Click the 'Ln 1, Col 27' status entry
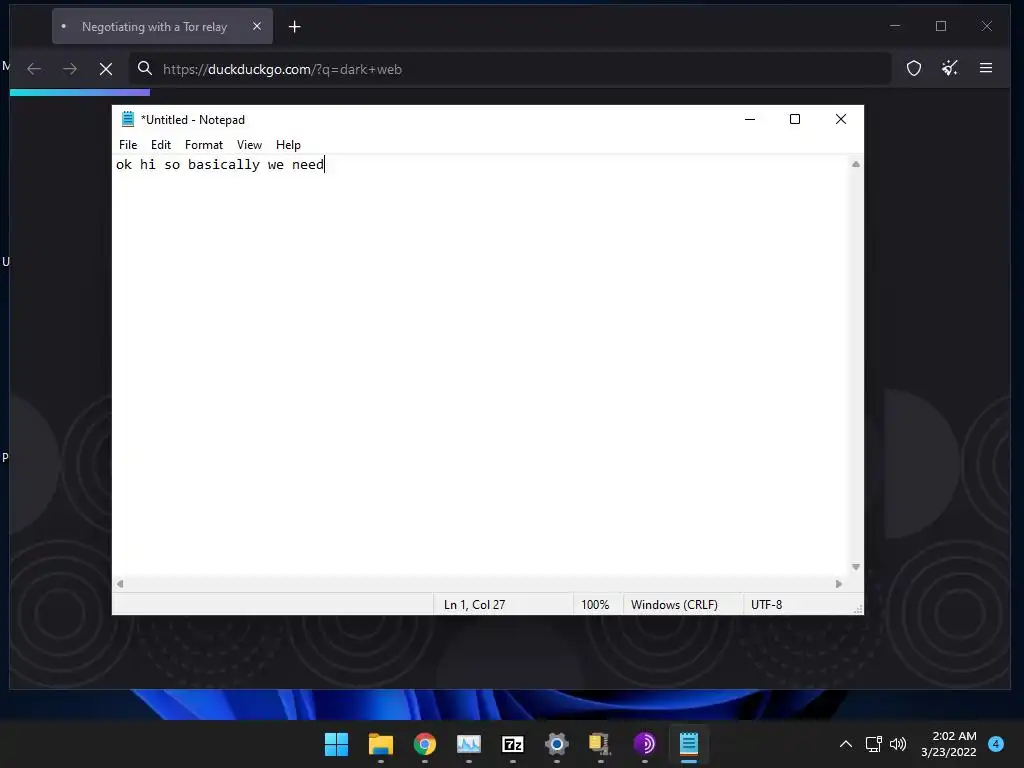Screen dimensions: 1024x768 (x=475, y=605)
